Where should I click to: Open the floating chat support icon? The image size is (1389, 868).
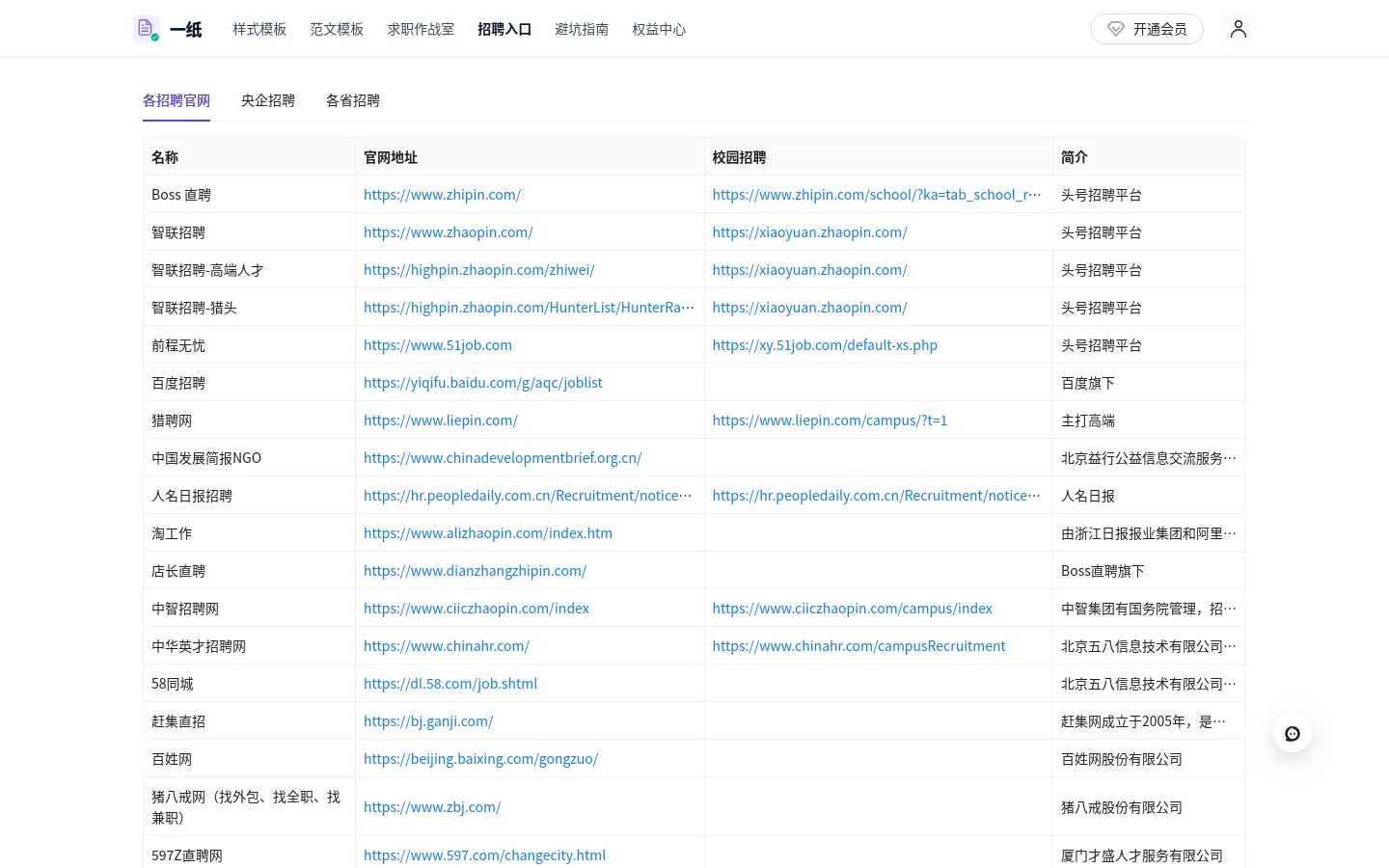pyautogui.click(x=1293, y=734)
